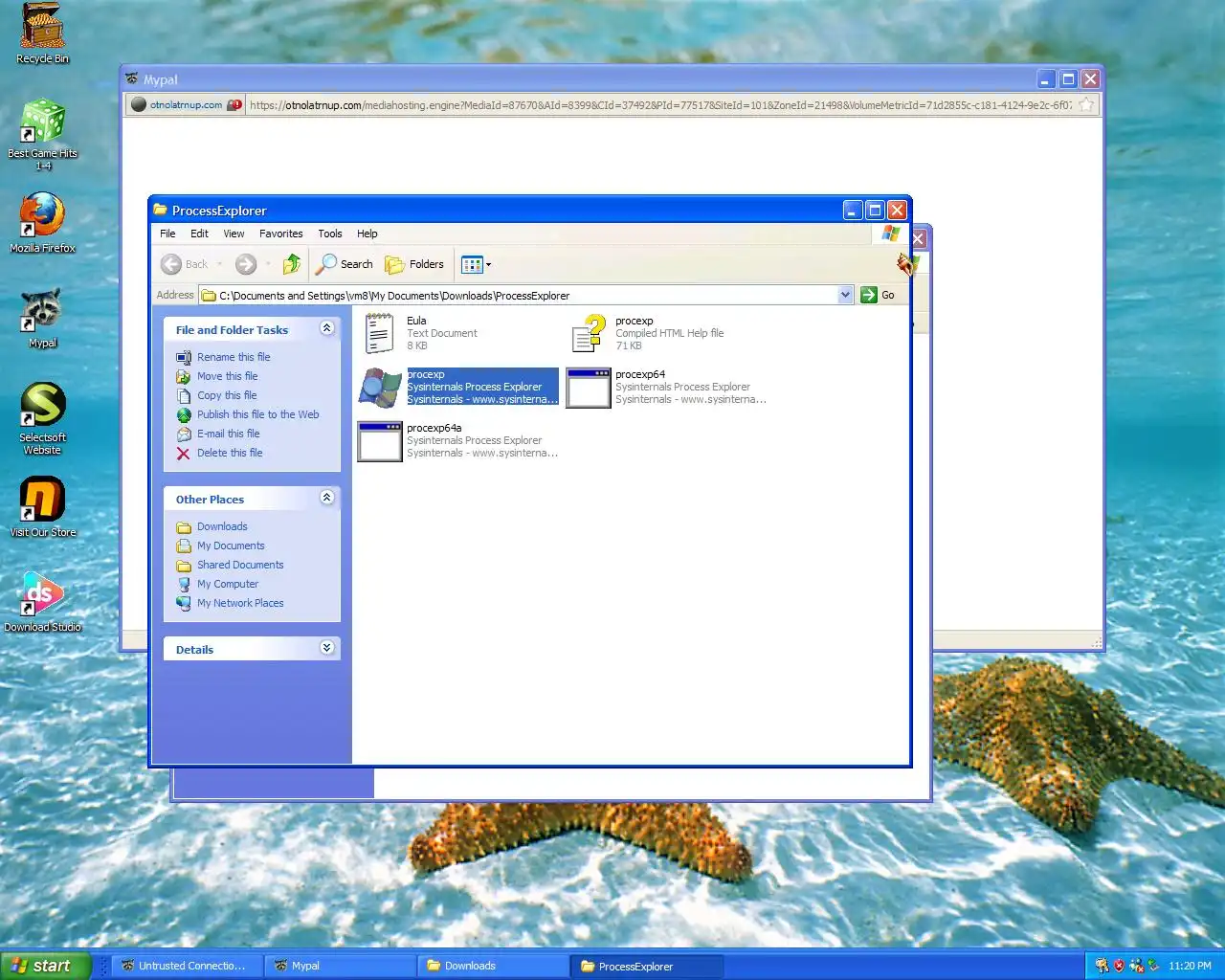Image resolution: width=1225 pixels, height=980 pixels.
Task: Open the Recycle Bin desktop icon
Action: coord(43,33)
